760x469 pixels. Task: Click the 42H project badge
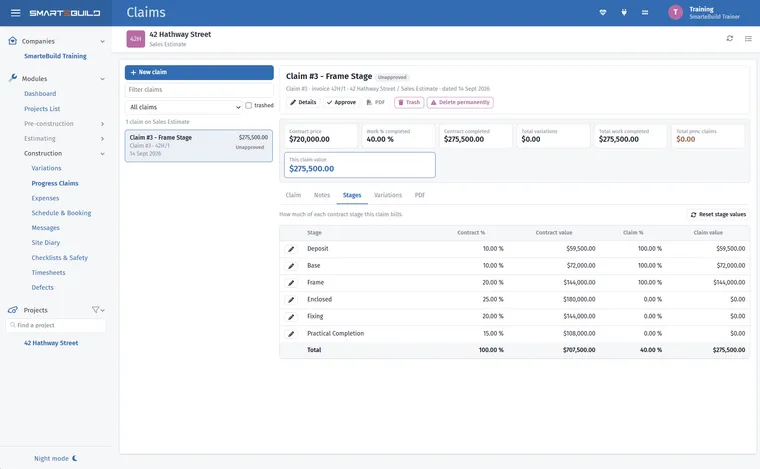[x=136, y=39]
